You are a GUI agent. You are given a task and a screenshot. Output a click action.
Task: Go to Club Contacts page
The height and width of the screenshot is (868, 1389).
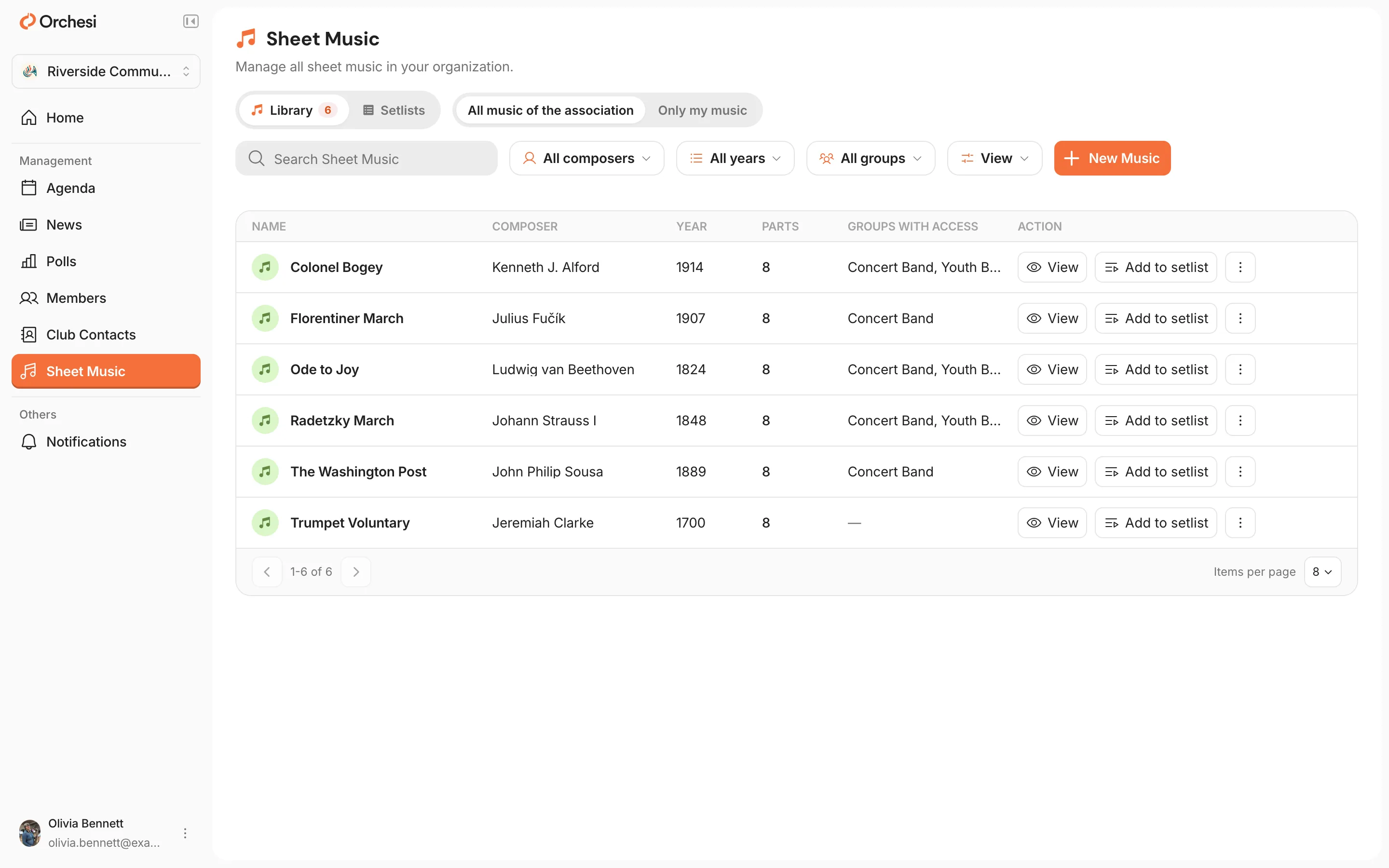coord(106,335)
